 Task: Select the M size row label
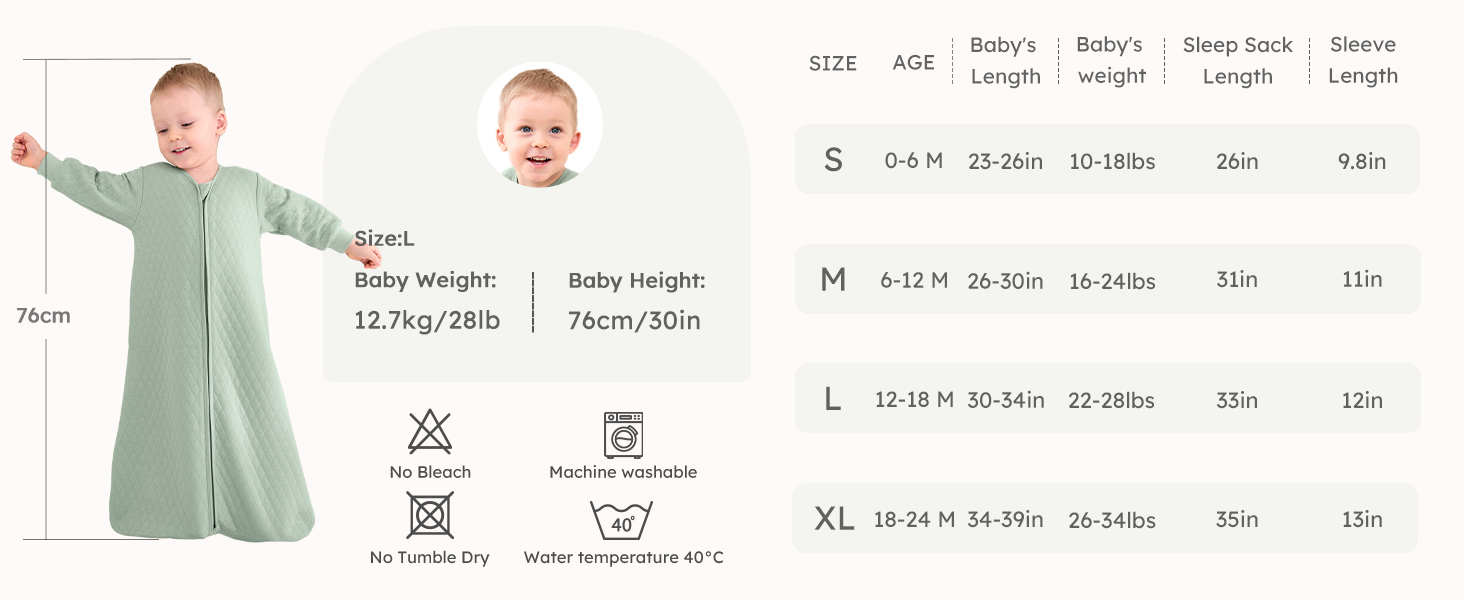point(833,280)
